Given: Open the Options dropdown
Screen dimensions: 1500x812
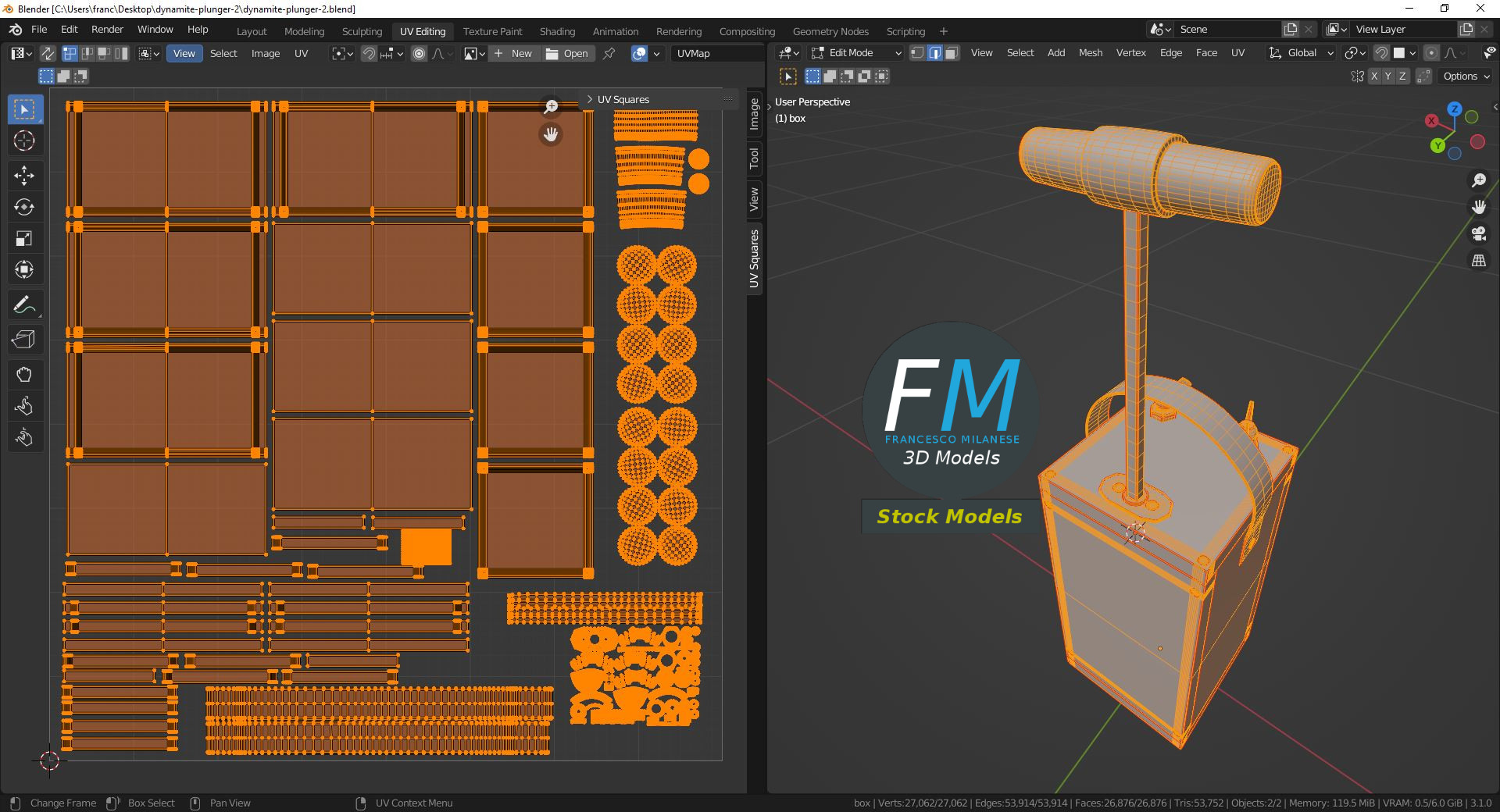Looking at the screenshot, I should 1466,76.
